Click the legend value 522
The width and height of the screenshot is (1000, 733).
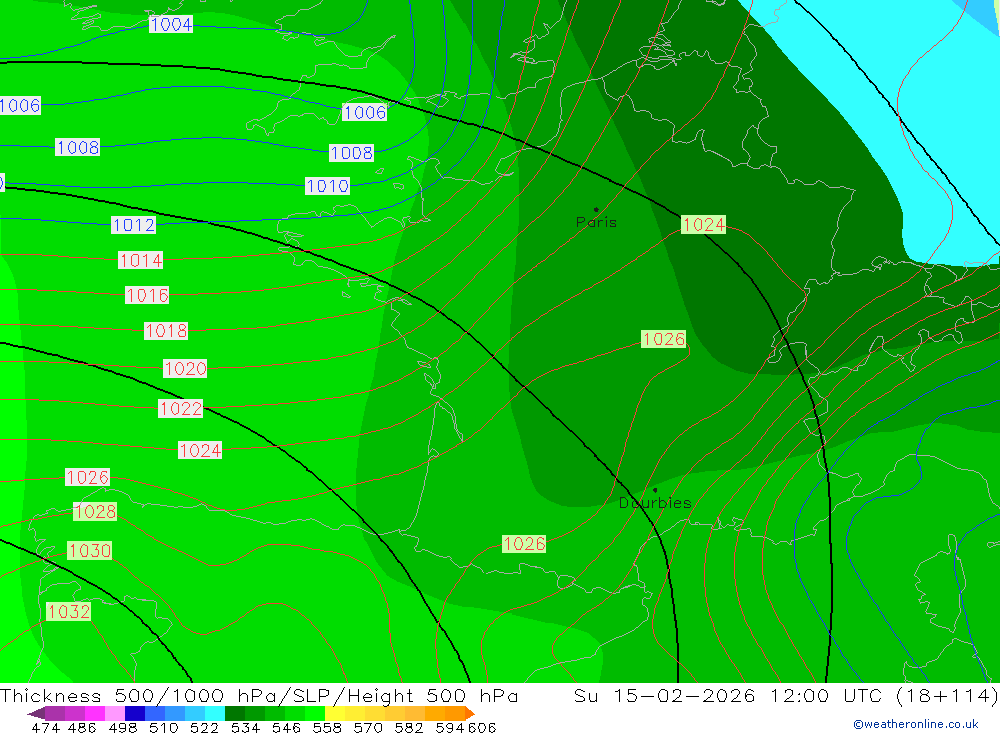click(204, 727)
